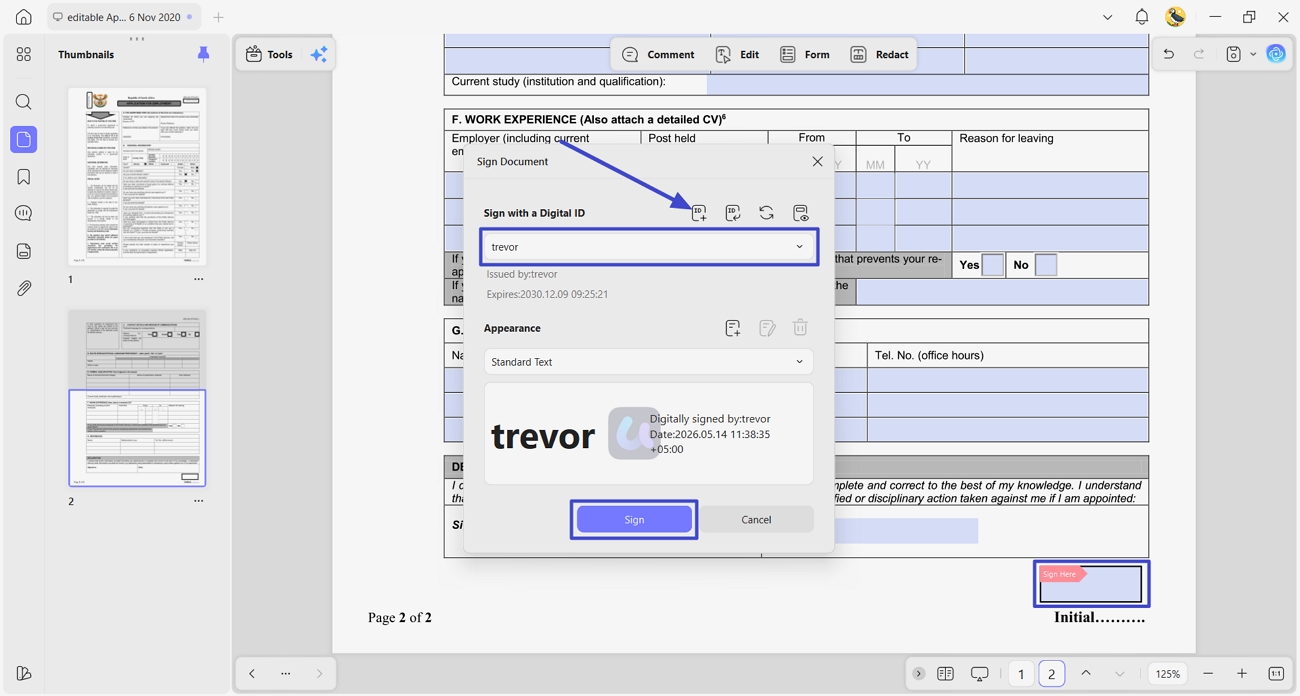Go to previous item bottom-left arrow
The width and height of the screenshot is (1300, 696).
[x=252, y=674]
